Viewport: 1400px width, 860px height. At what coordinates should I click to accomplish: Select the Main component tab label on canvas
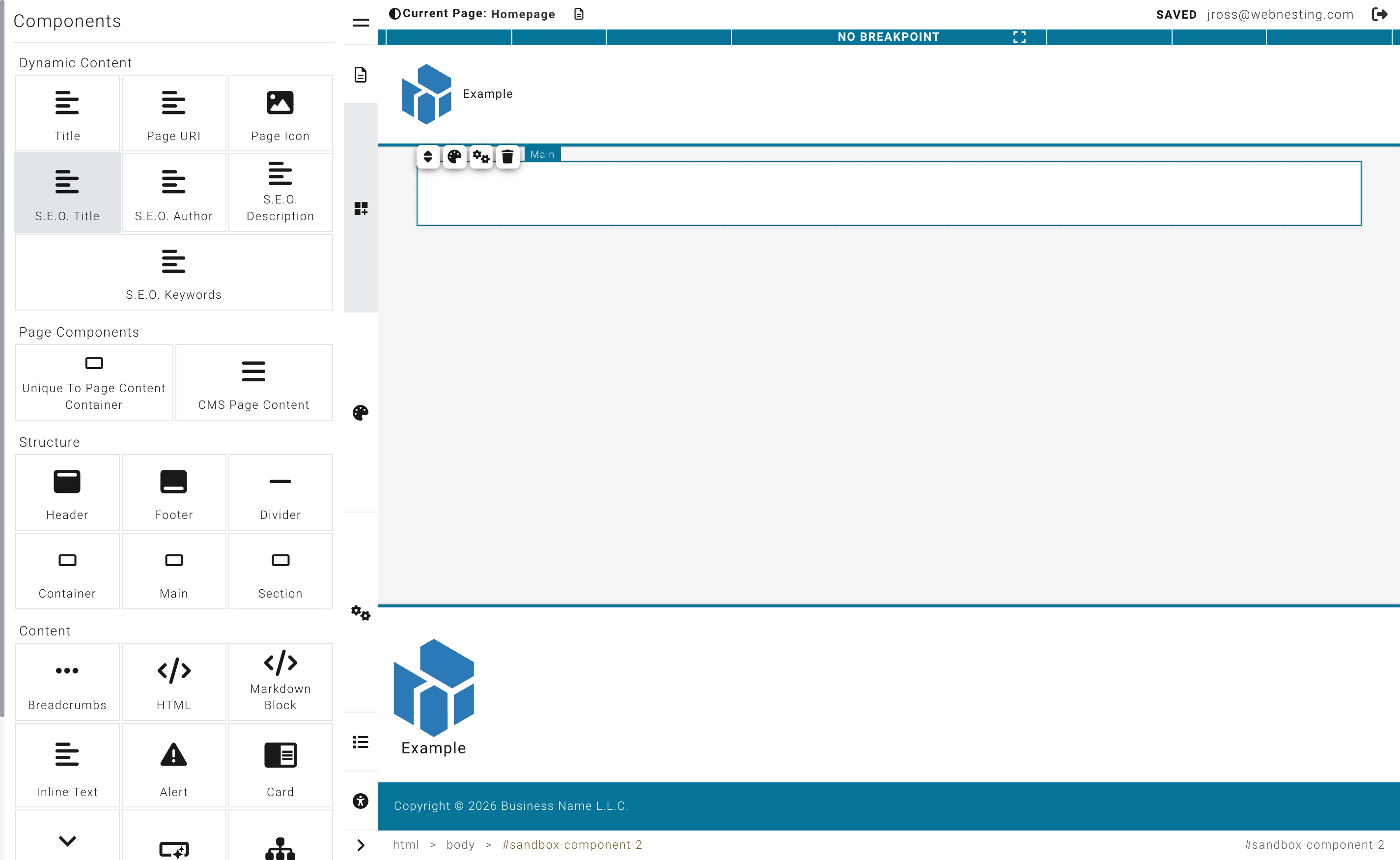pos(542,154)
